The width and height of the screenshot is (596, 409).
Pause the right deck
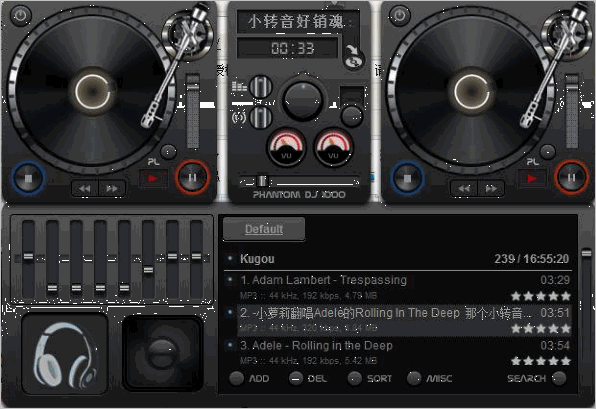571,177
